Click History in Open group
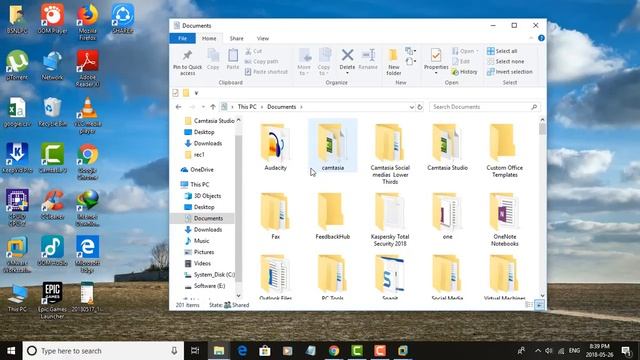This screenshot has width=640, height=360. tap(464, 72)
